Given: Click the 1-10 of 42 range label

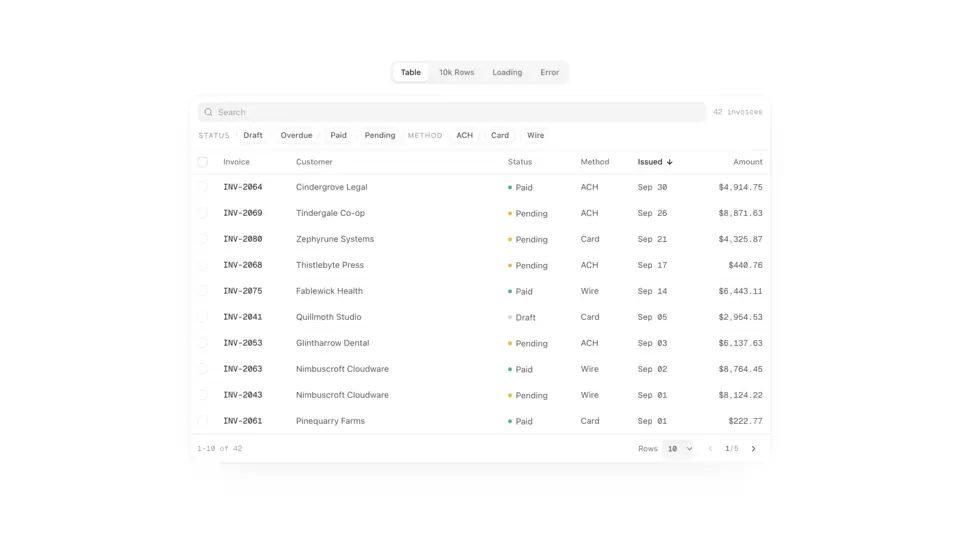Looking at the screenshot, I should [220, 449].
